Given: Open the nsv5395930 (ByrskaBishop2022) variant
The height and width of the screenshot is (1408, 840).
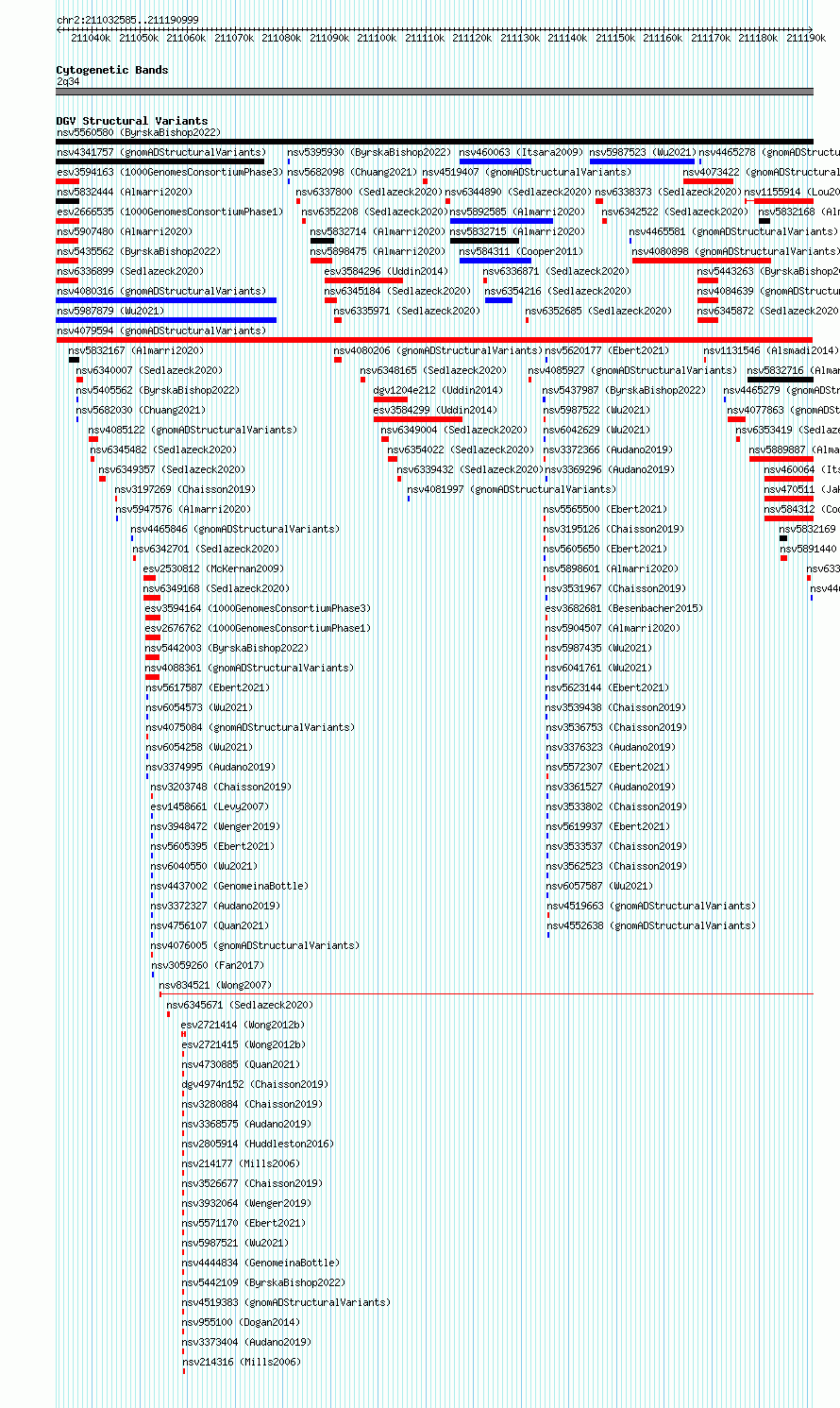Looking at the screenshot, I should 369,153.
